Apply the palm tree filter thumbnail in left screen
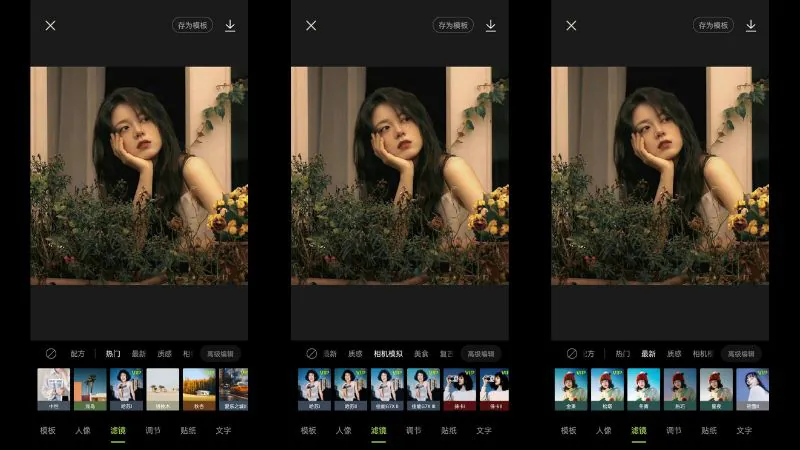Image resolution: width=800 pixels, height=450 pixels. pos(90,389)
